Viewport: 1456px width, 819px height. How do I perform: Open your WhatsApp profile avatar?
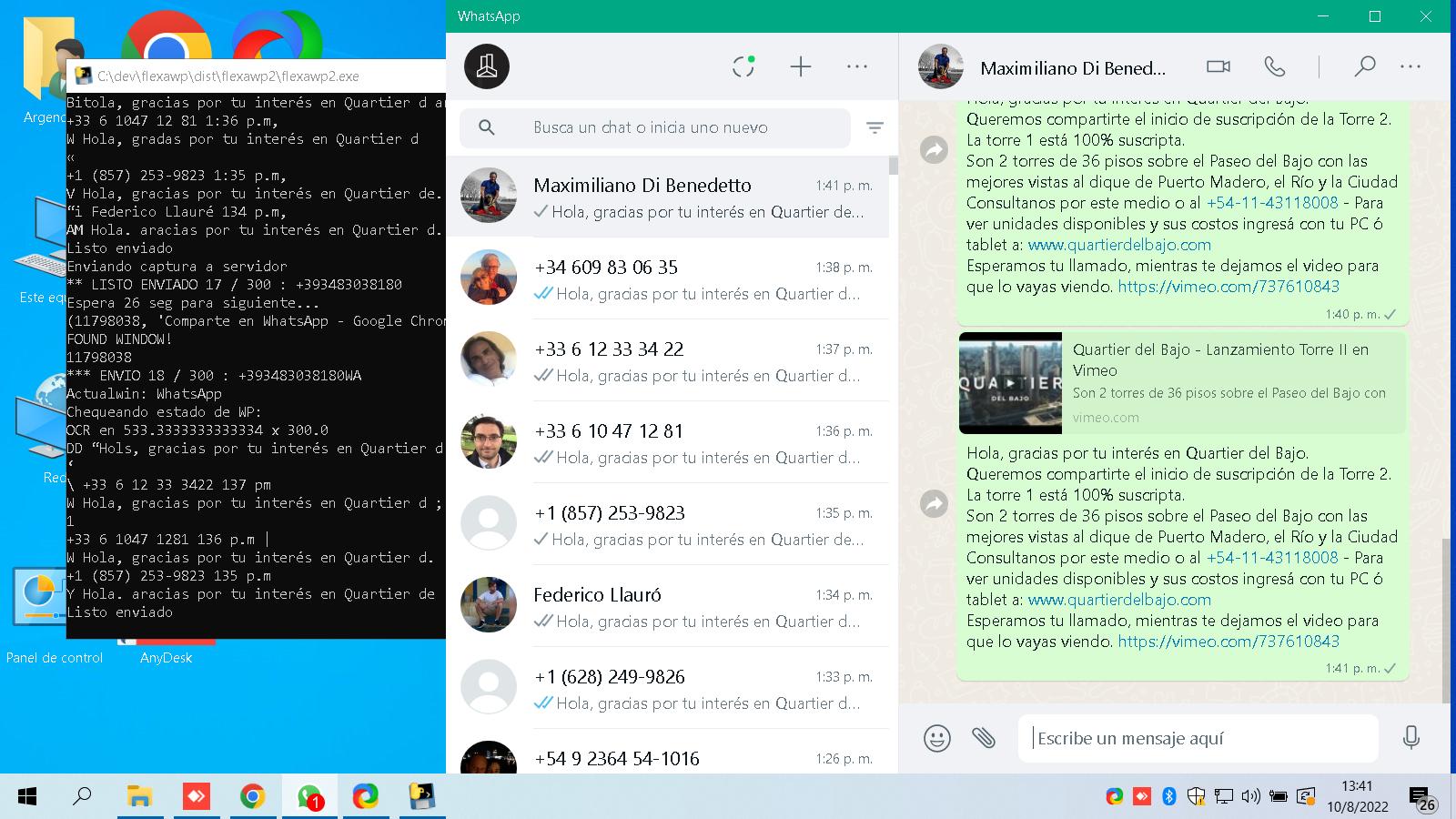tap(487, 66)
